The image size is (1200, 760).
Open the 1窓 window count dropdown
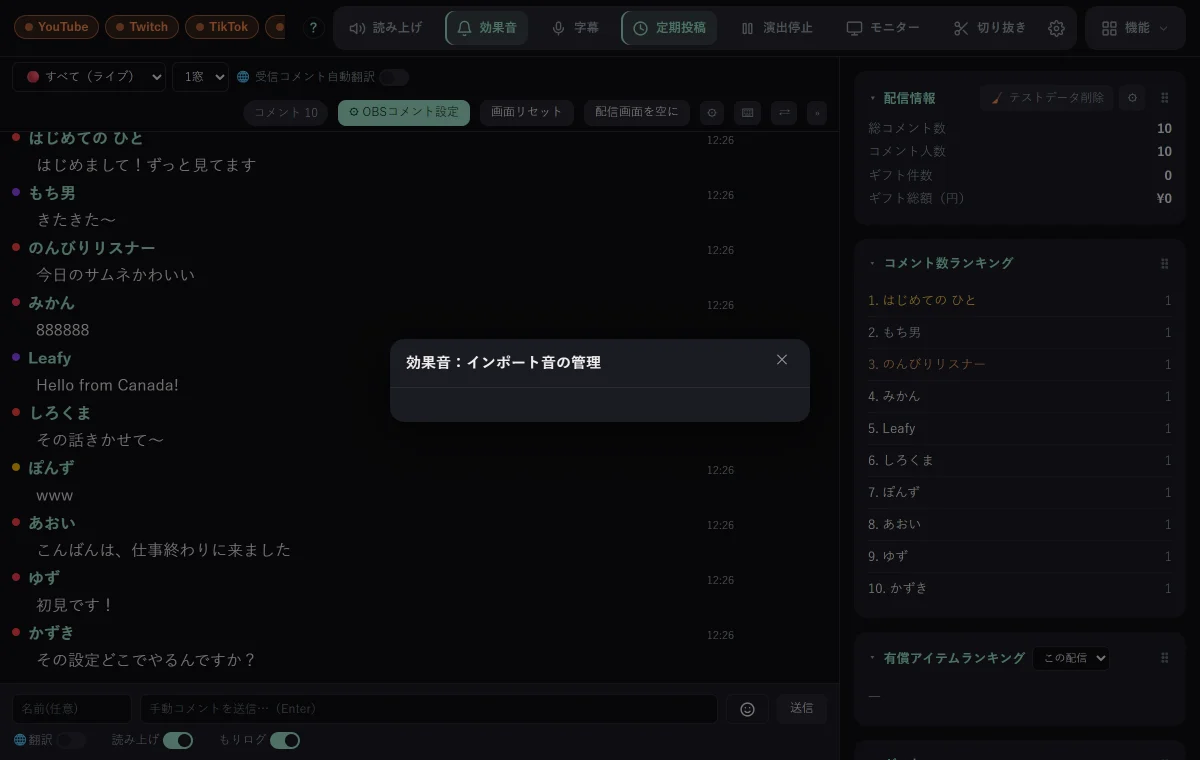pyautogui.click(x=200, y=77)
